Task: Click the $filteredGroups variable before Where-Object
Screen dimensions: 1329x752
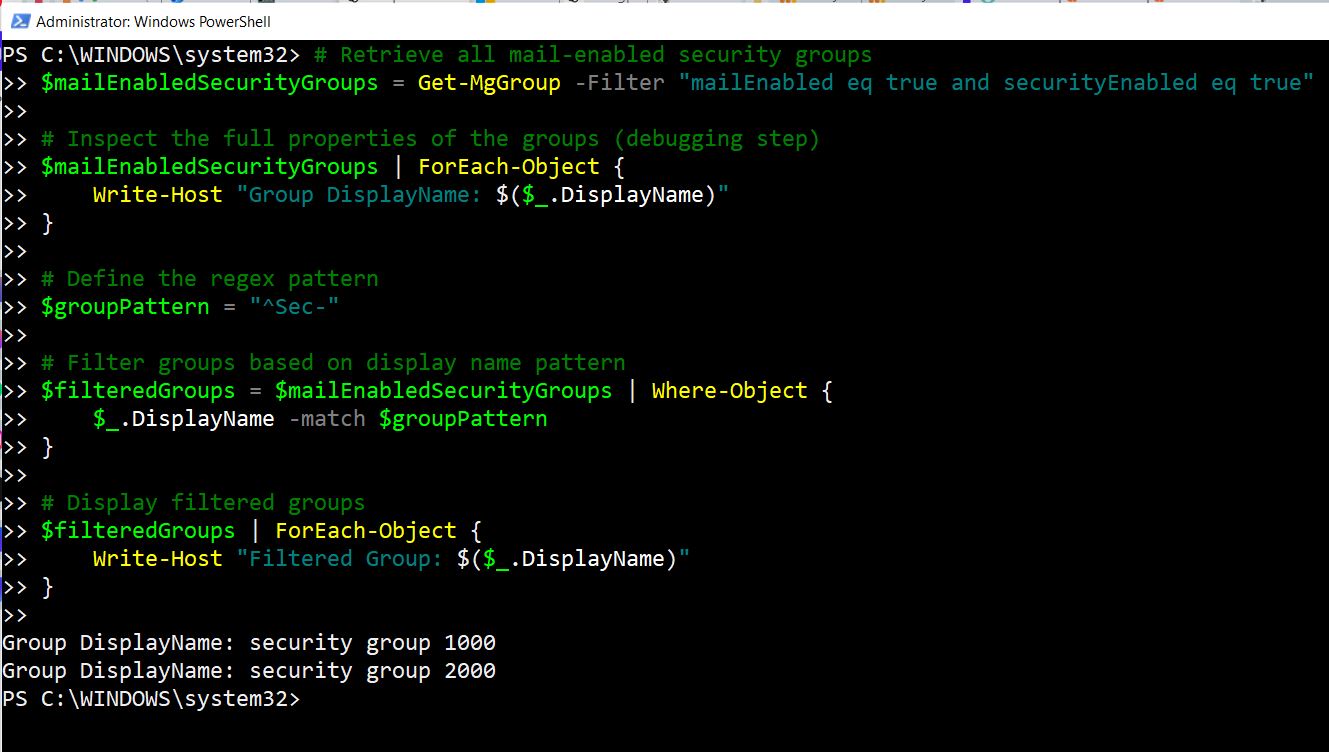Action: point(138,391)
